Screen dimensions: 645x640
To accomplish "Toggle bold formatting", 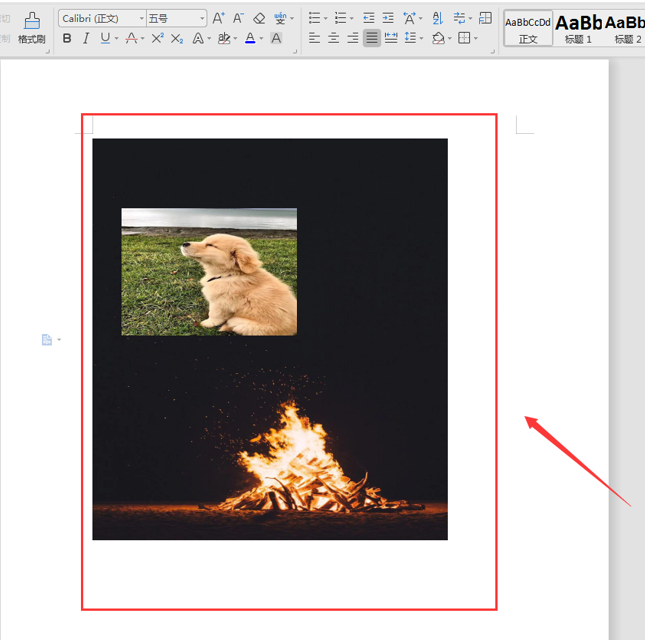I will click(67, 39).
